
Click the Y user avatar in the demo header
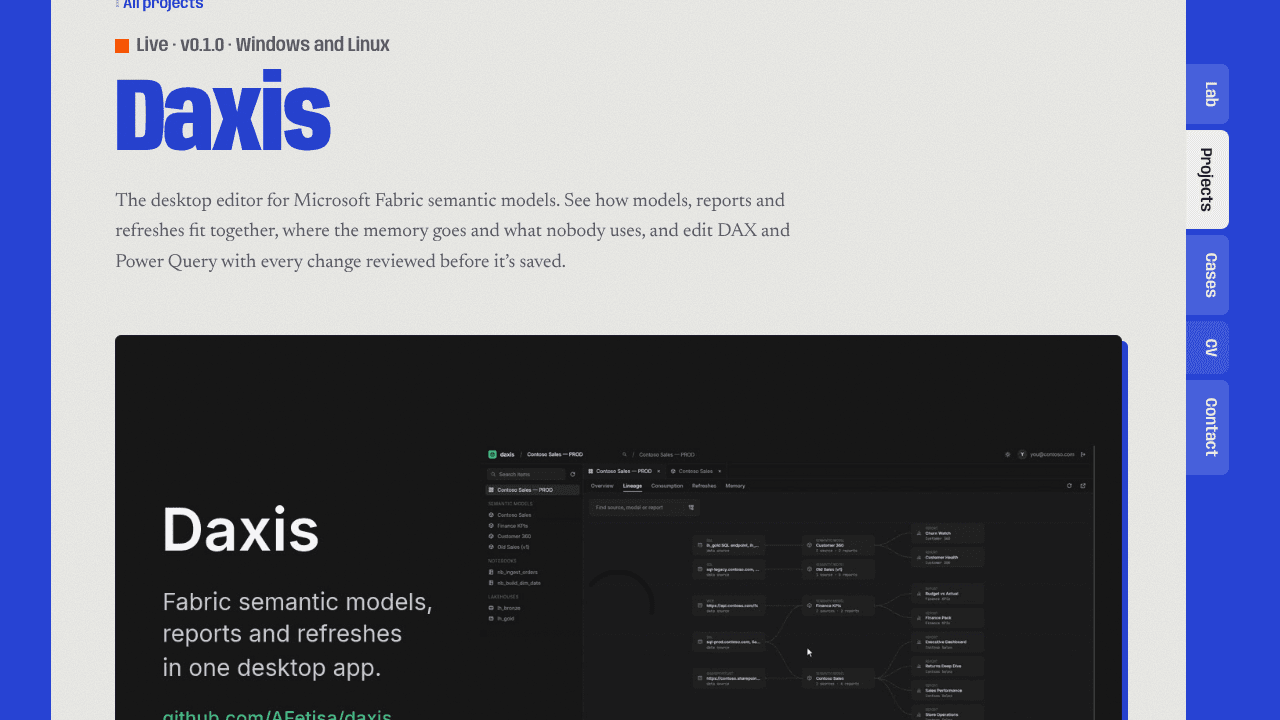point(1022,454)
